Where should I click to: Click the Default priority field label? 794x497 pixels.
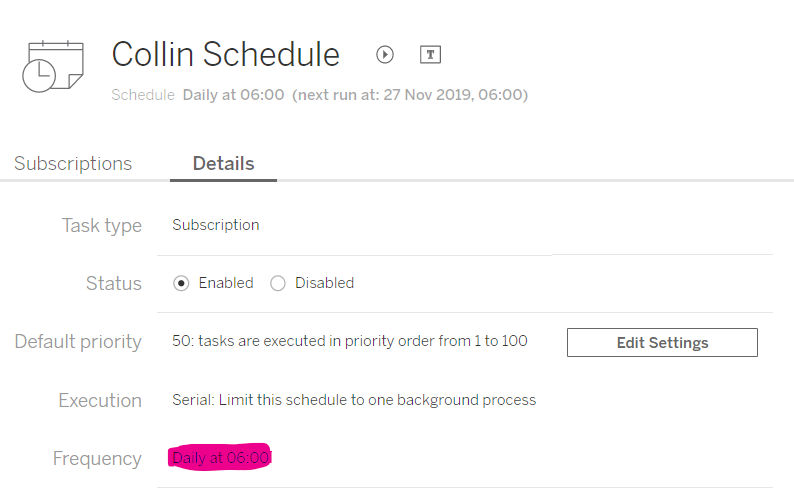(x=78, y=341)
